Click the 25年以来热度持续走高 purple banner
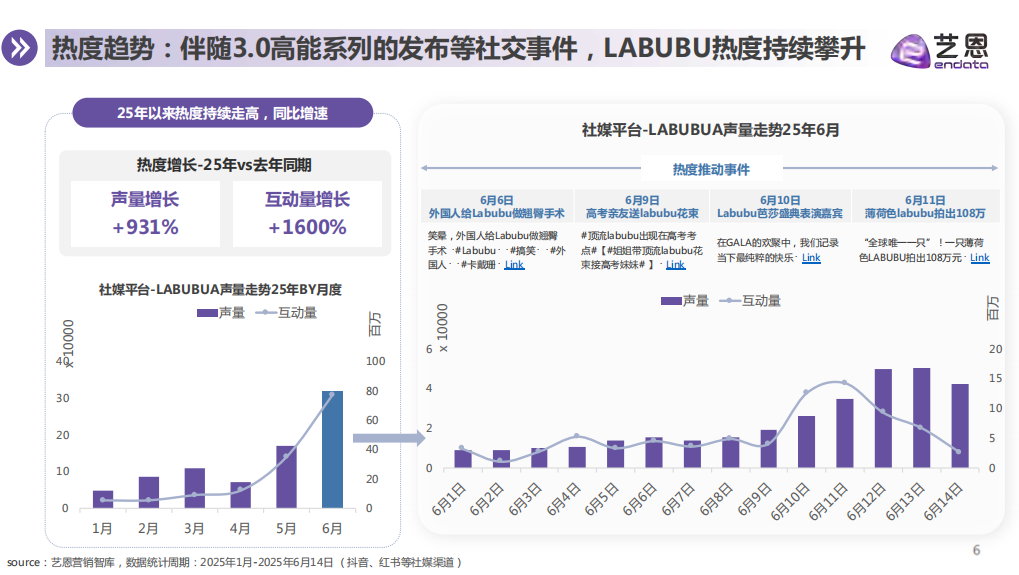The height and width of the screenshot is (575, 1019). coord(222,112)
